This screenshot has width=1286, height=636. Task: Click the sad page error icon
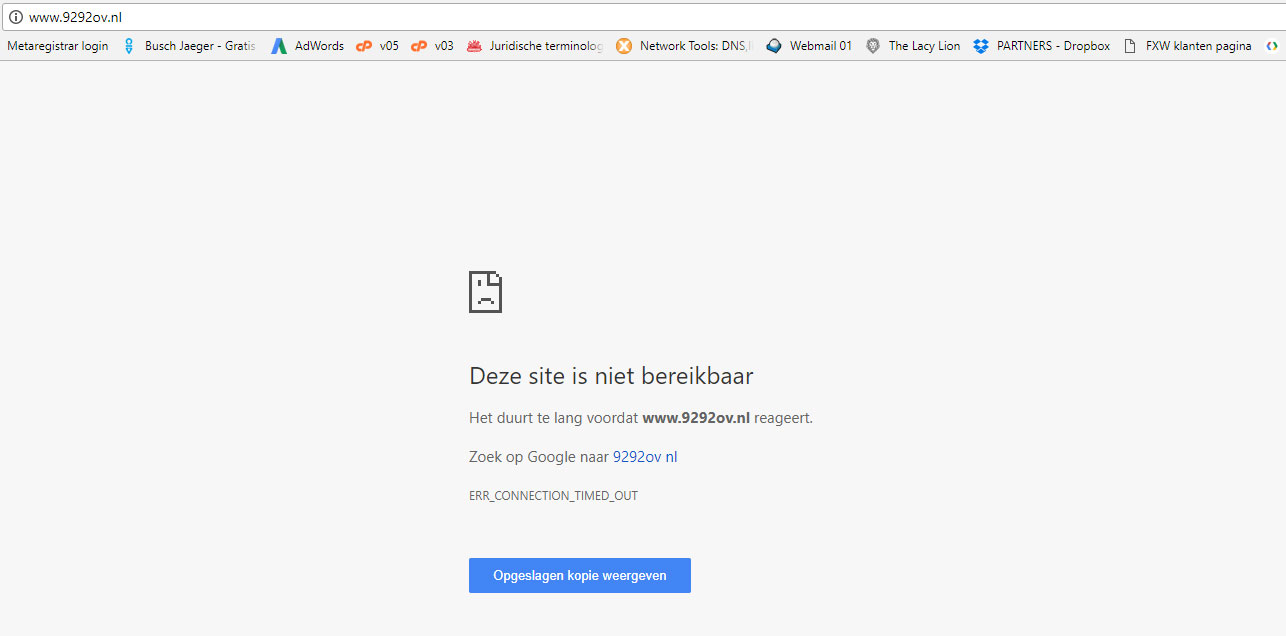coord(485,292)
